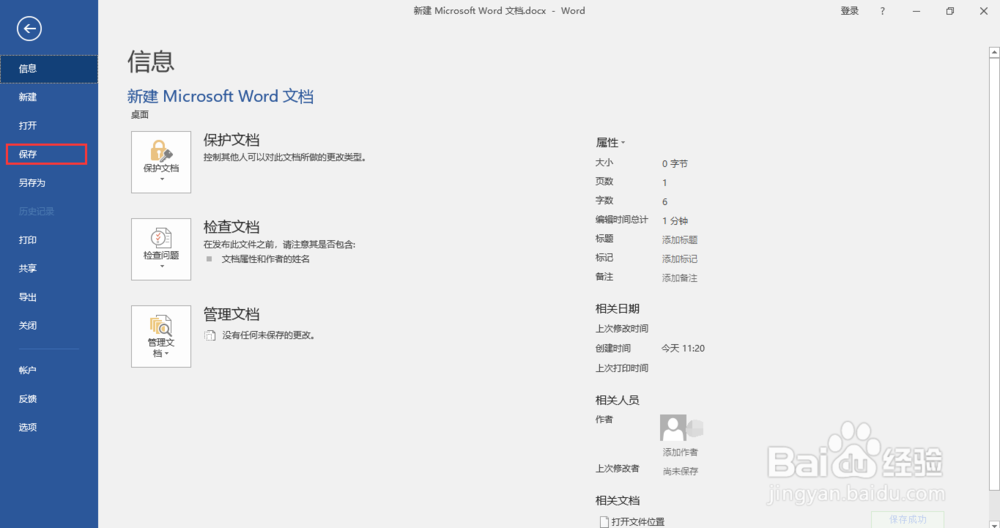
Task: Expand the 属性 properties dropdown
Action: [x=610, y=142]
